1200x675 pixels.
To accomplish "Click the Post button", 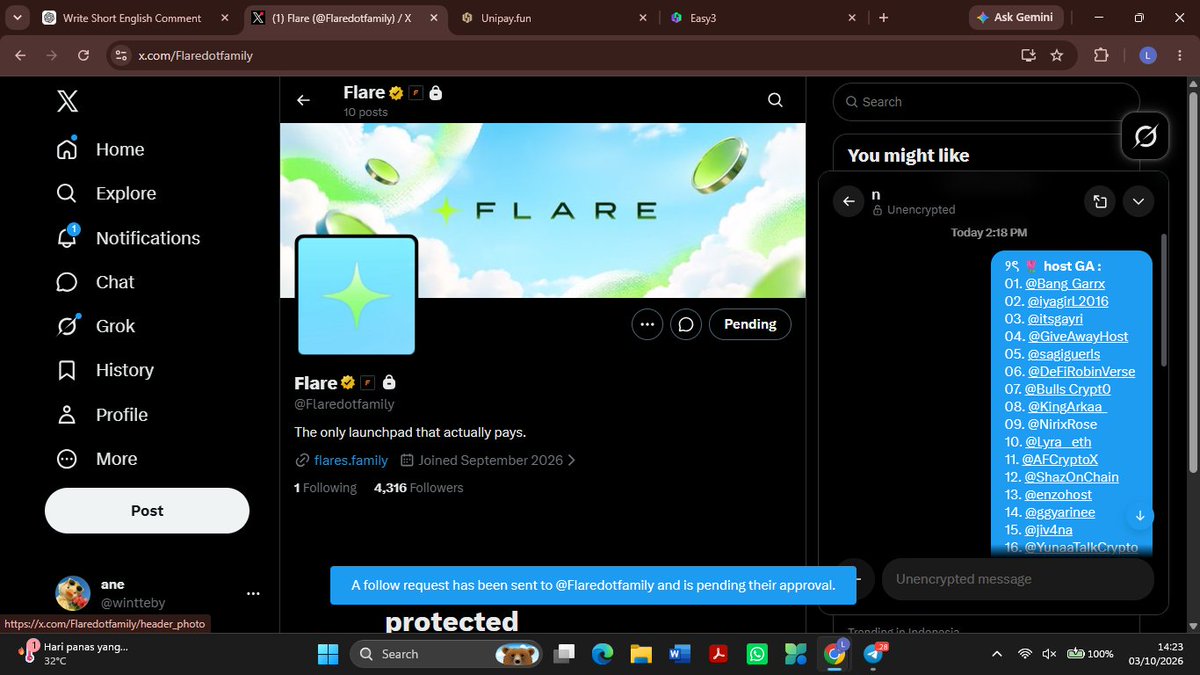I will click(x=147, y=511).
